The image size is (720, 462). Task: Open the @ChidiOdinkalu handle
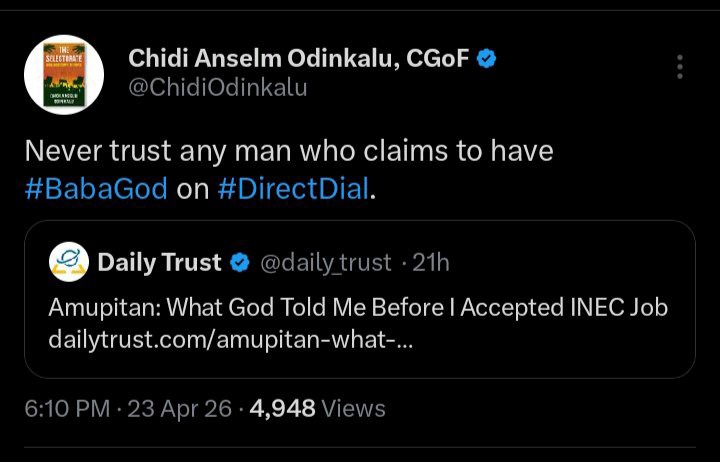[218, 88]
